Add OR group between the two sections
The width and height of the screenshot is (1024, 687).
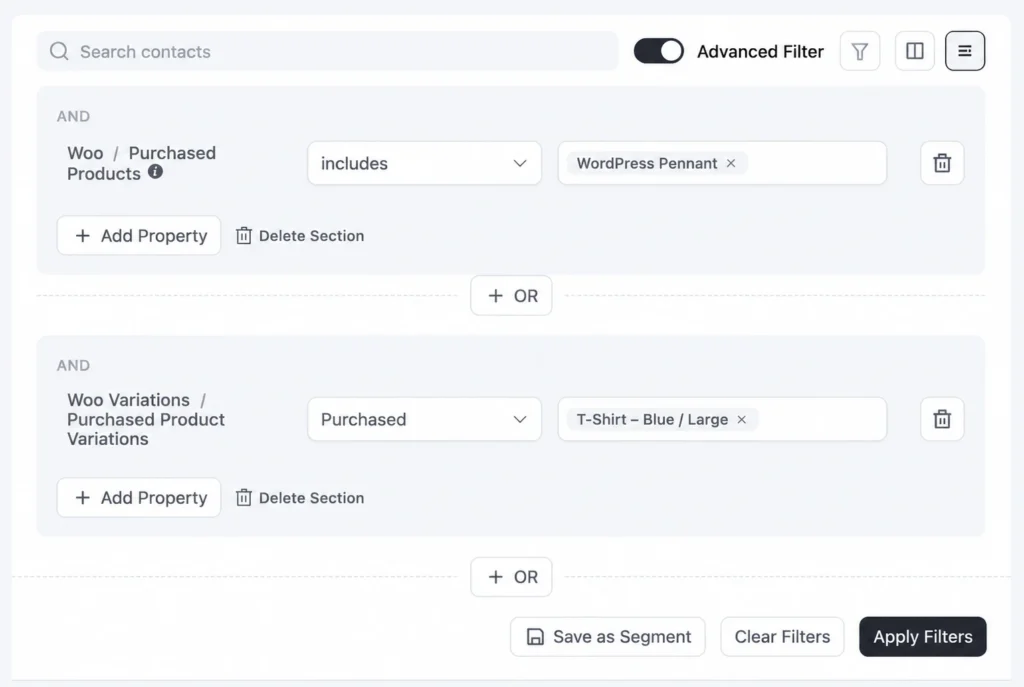tap(511, 296)
